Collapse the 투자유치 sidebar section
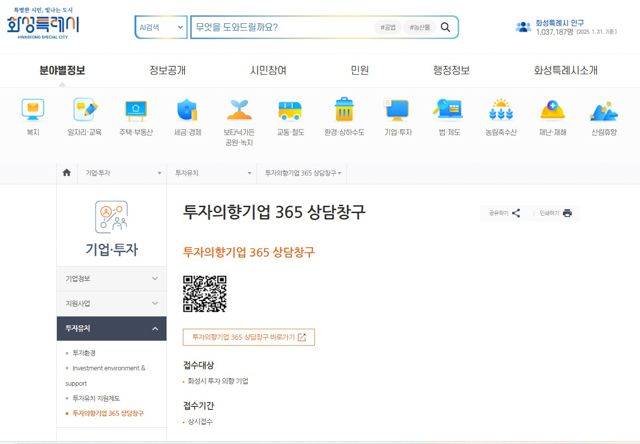 [x=111, y=328]
